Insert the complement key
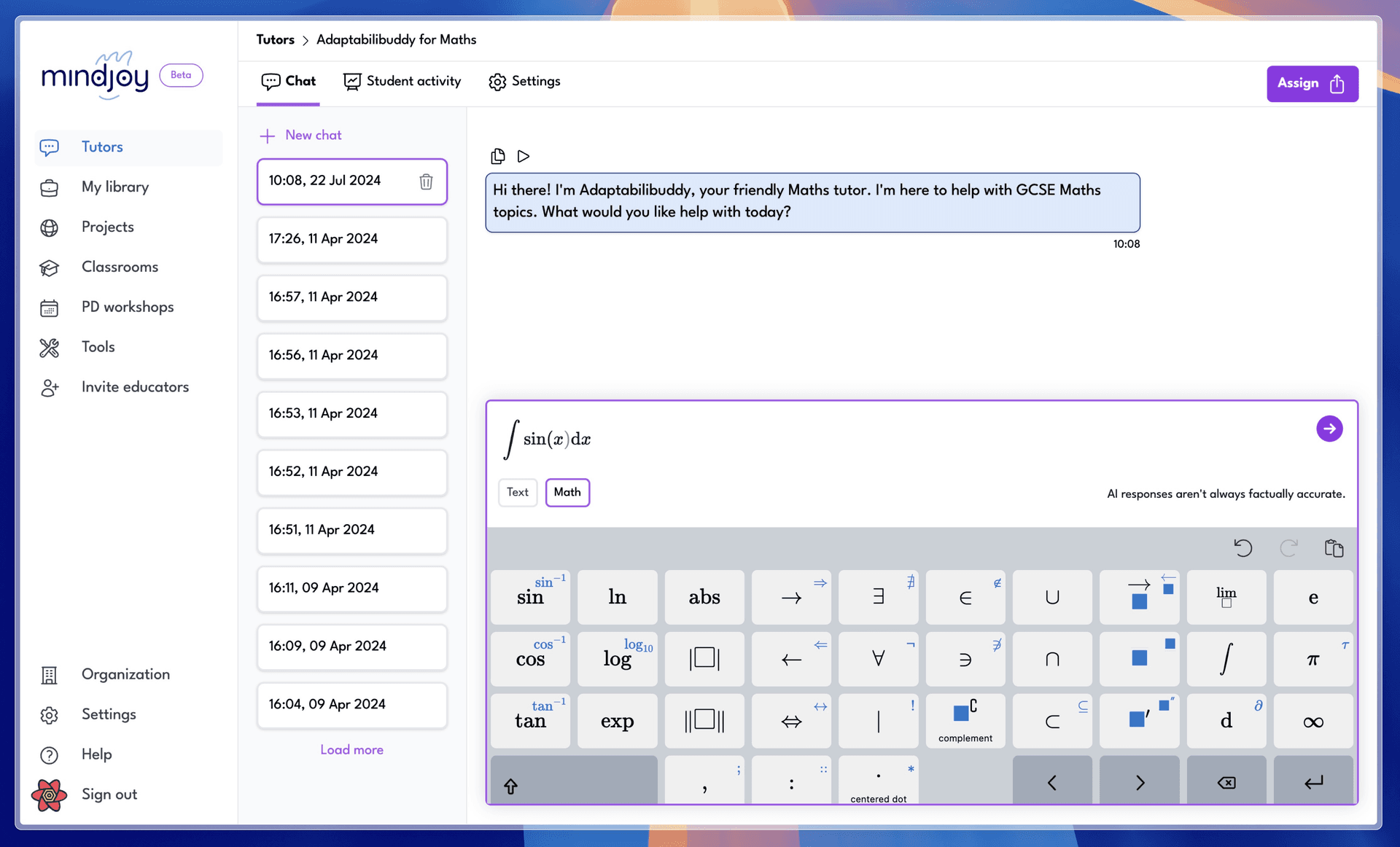Screen dimensions: 1400x847 tap(965, 721)
